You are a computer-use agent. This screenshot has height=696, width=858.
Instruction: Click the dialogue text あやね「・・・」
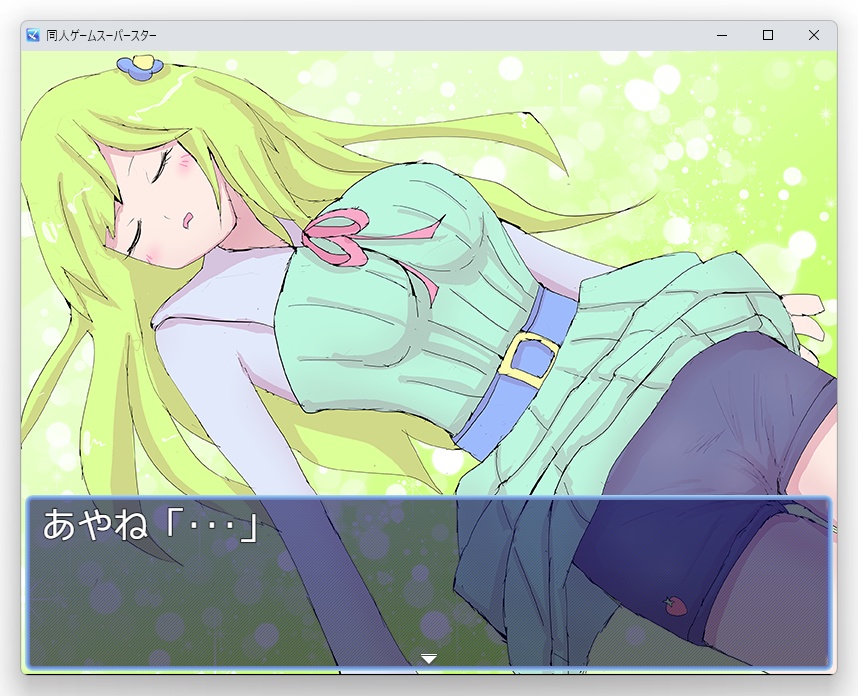(x=150, y=525)
